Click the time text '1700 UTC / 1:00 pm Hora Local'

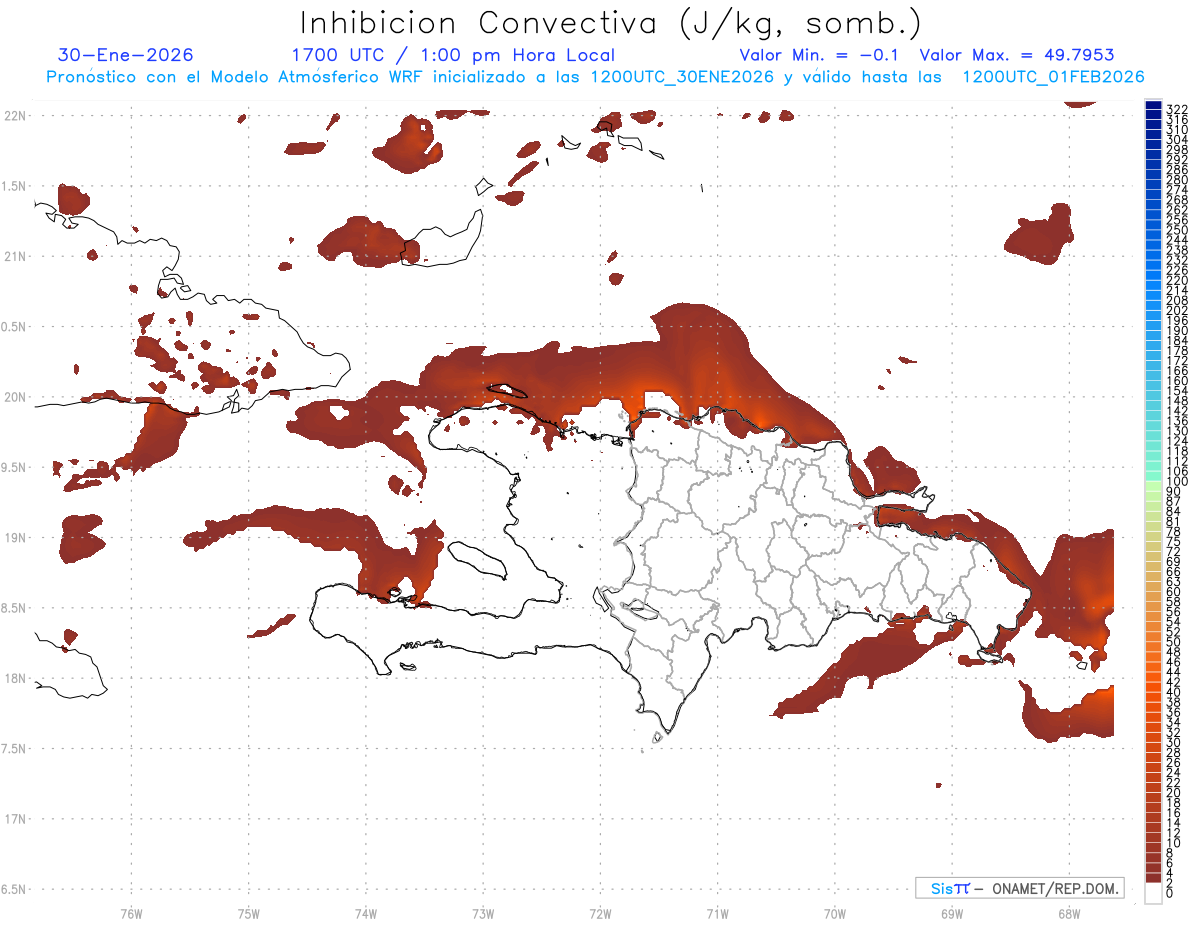(453, 55)
